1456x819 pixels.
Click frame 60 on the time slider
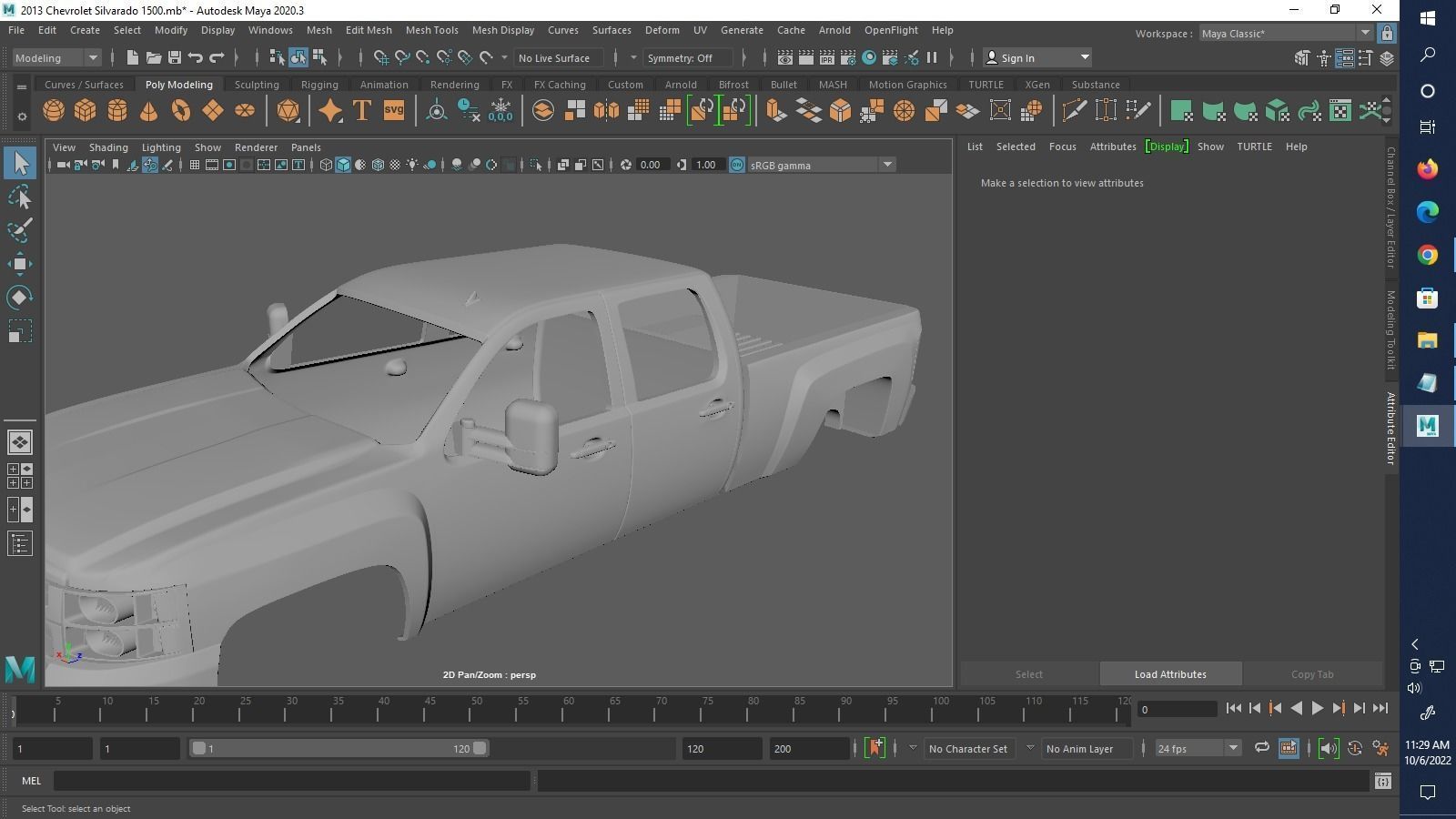569,708
